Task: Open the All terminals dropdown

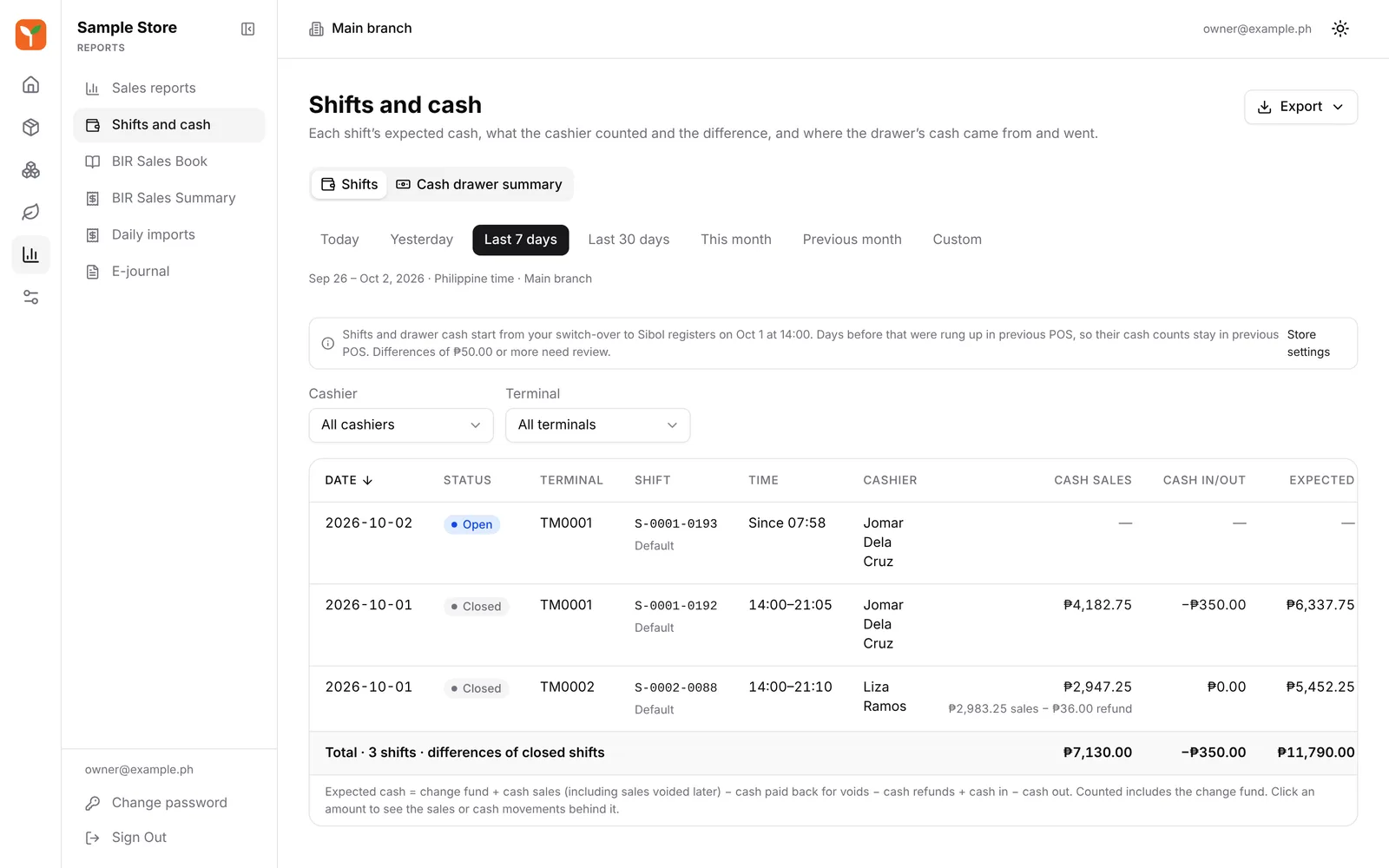Action: pyautogui.click(x=598, y=425)
